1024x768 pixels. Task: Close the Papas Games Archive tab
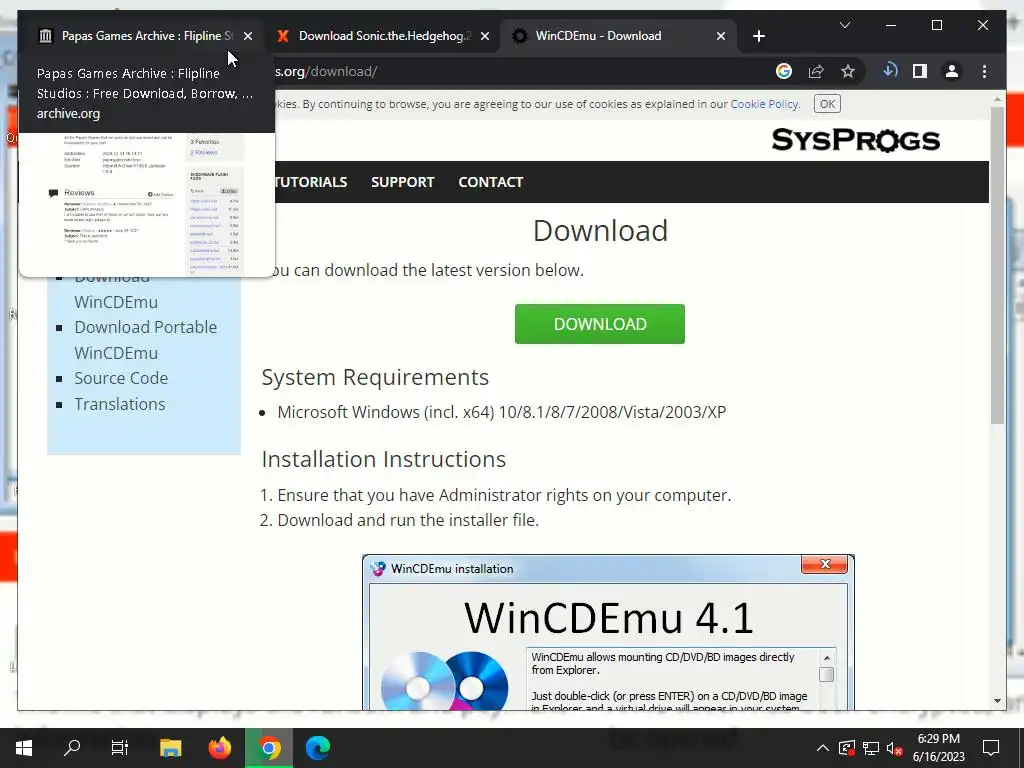[248, 37]
